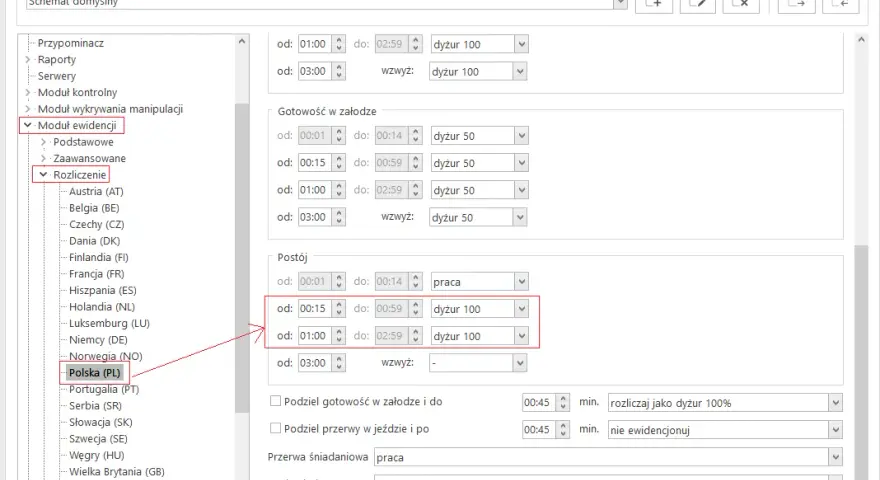
Task: Open Norwegia (NO) settlement settings
Action: [106, 356]
